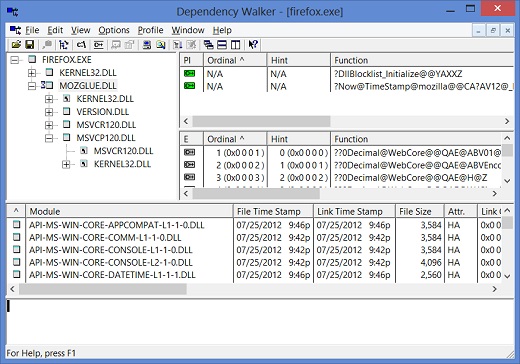Sort imports by Ordinal column header
Image resolution: width=520 pixels, height=364 pixels.
tap(235, 60)
